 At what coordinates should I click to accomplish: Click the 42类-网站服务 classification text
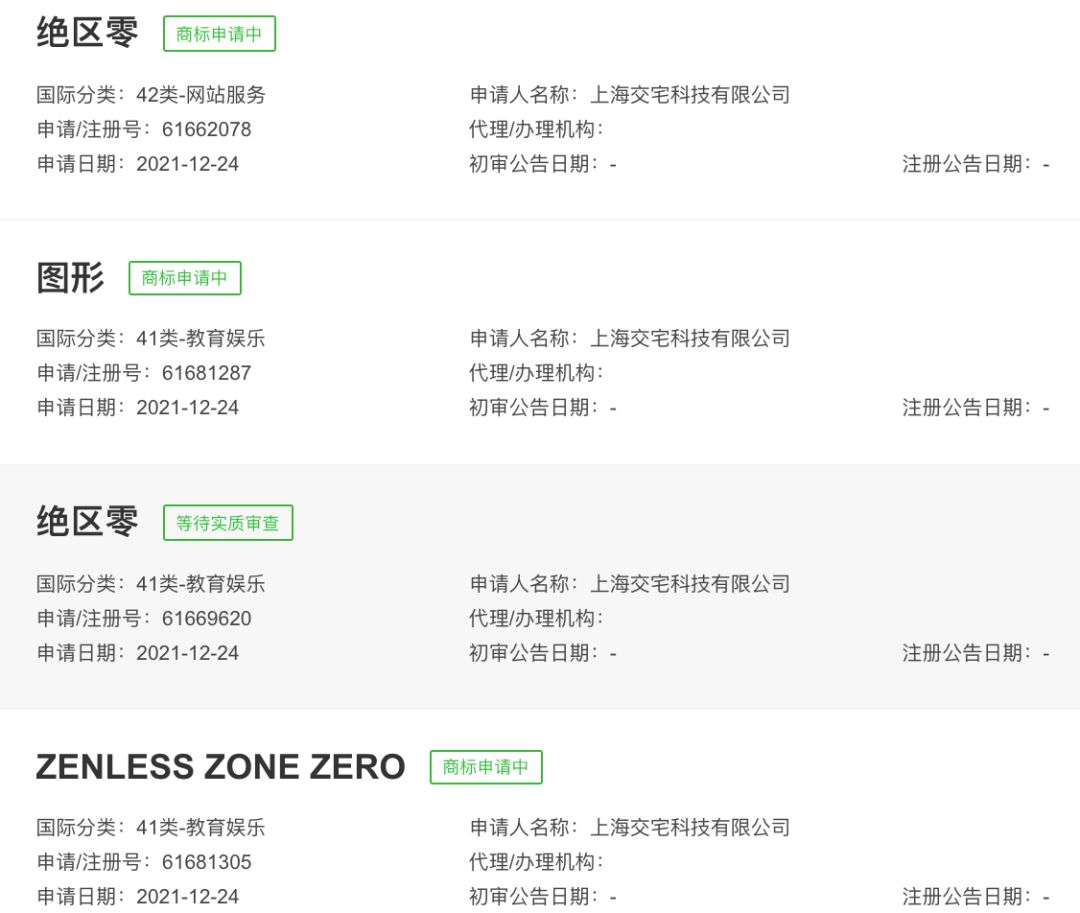pyautogui.click(x=201, y=95)
